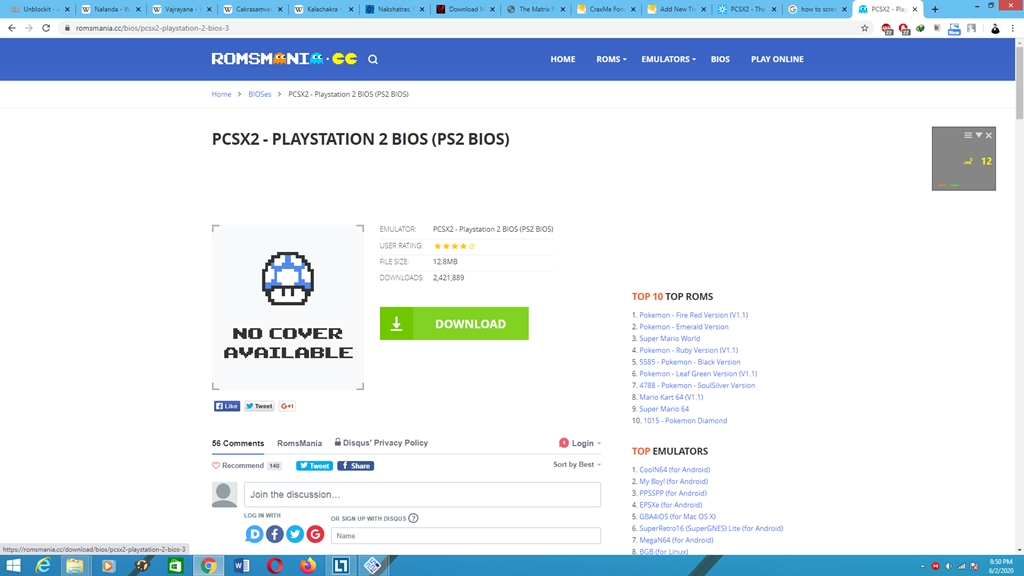Image resolution: width=1024 pixels, height=576 pixels.
Task: Open the Sort by Best dropdown
Action: coord(577,464)
